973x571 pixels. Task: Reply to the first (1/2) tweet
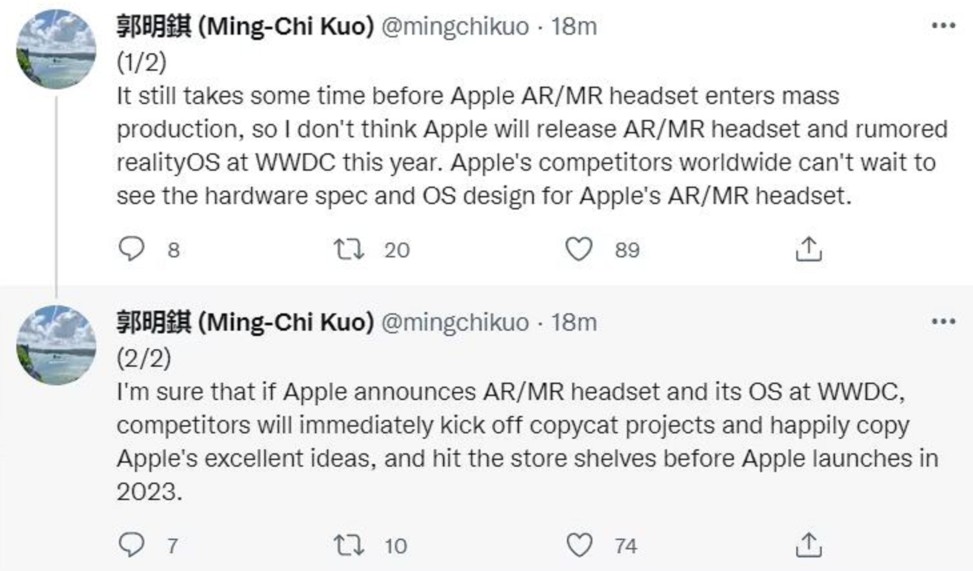click(x=133, y=249)
